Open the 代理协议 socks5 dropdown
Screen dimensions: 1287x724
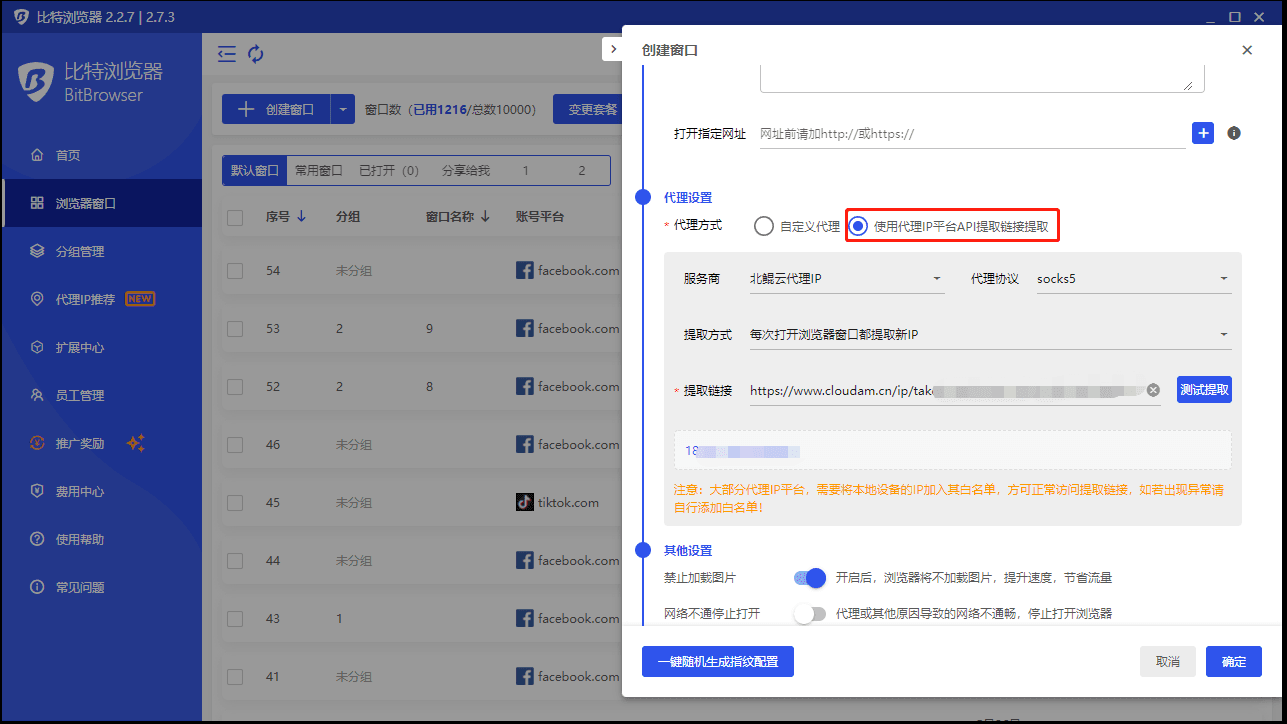1132,279
